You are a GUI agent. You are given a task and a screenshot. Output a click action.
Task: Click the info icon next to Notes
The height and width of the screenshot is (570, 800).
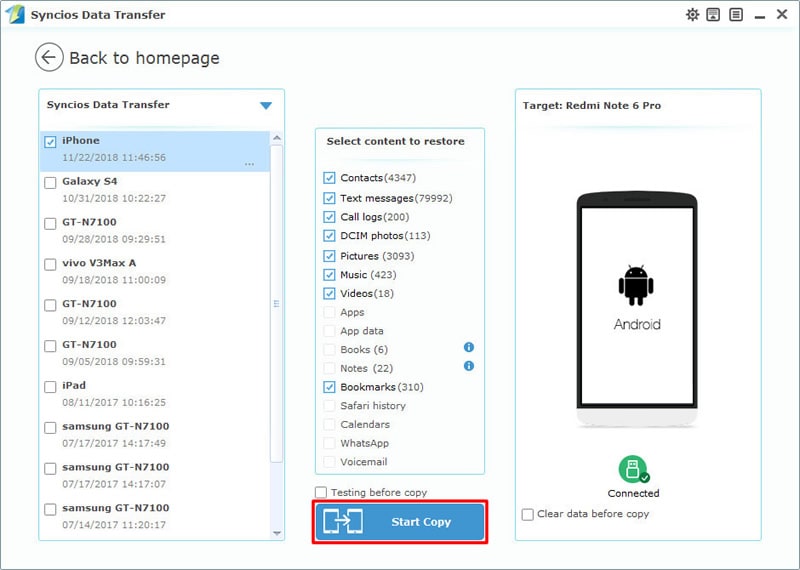coord(468,366)
